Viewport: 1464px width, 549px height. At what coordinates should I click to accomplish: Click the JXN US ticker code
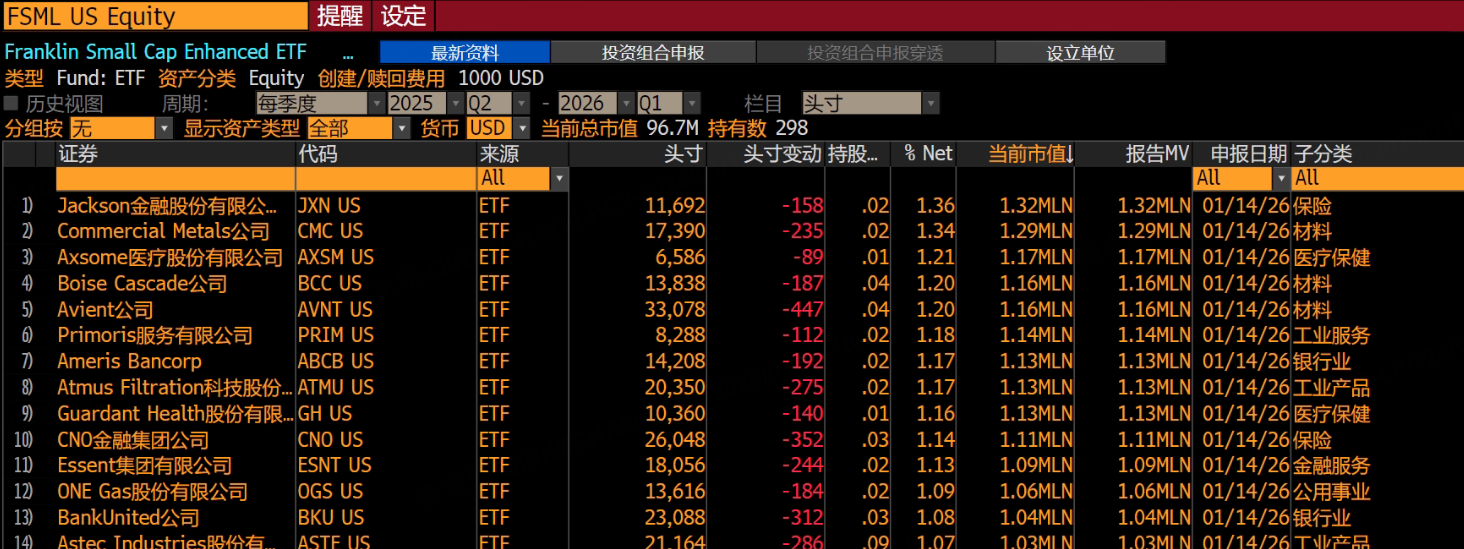[329, 206]
